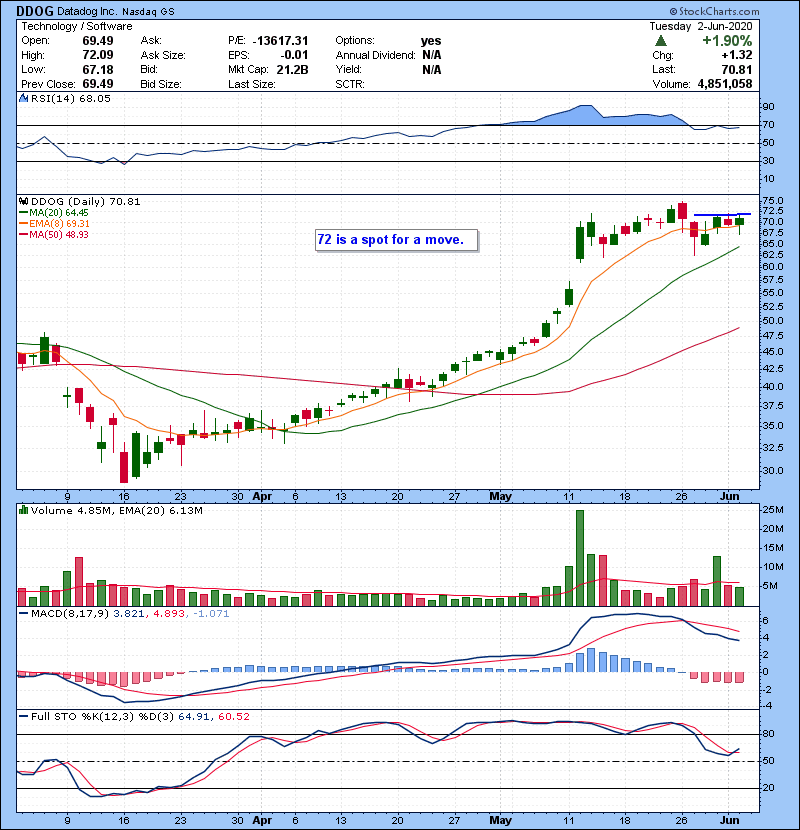Click the MA(20) 64.45 legend entry

click(55, 213)
